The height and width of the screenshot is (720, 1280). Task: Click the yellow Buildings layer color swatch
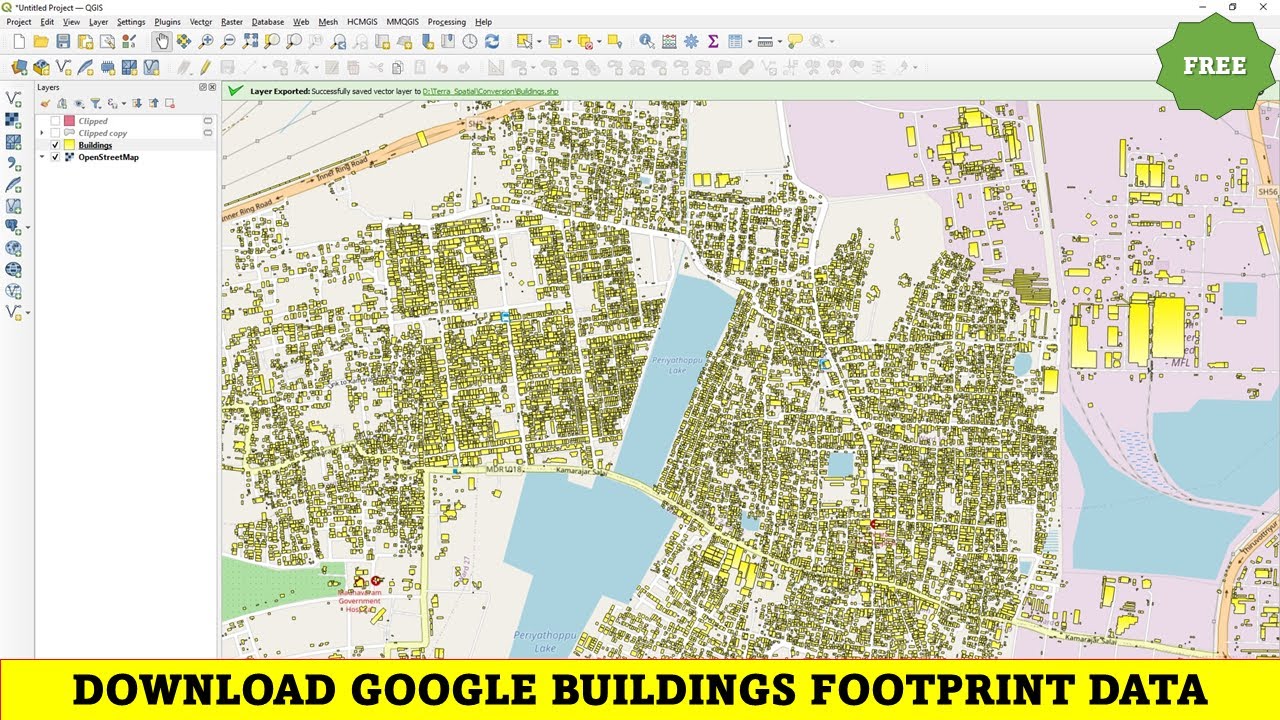pyautogui.click(x=69, y=145)
